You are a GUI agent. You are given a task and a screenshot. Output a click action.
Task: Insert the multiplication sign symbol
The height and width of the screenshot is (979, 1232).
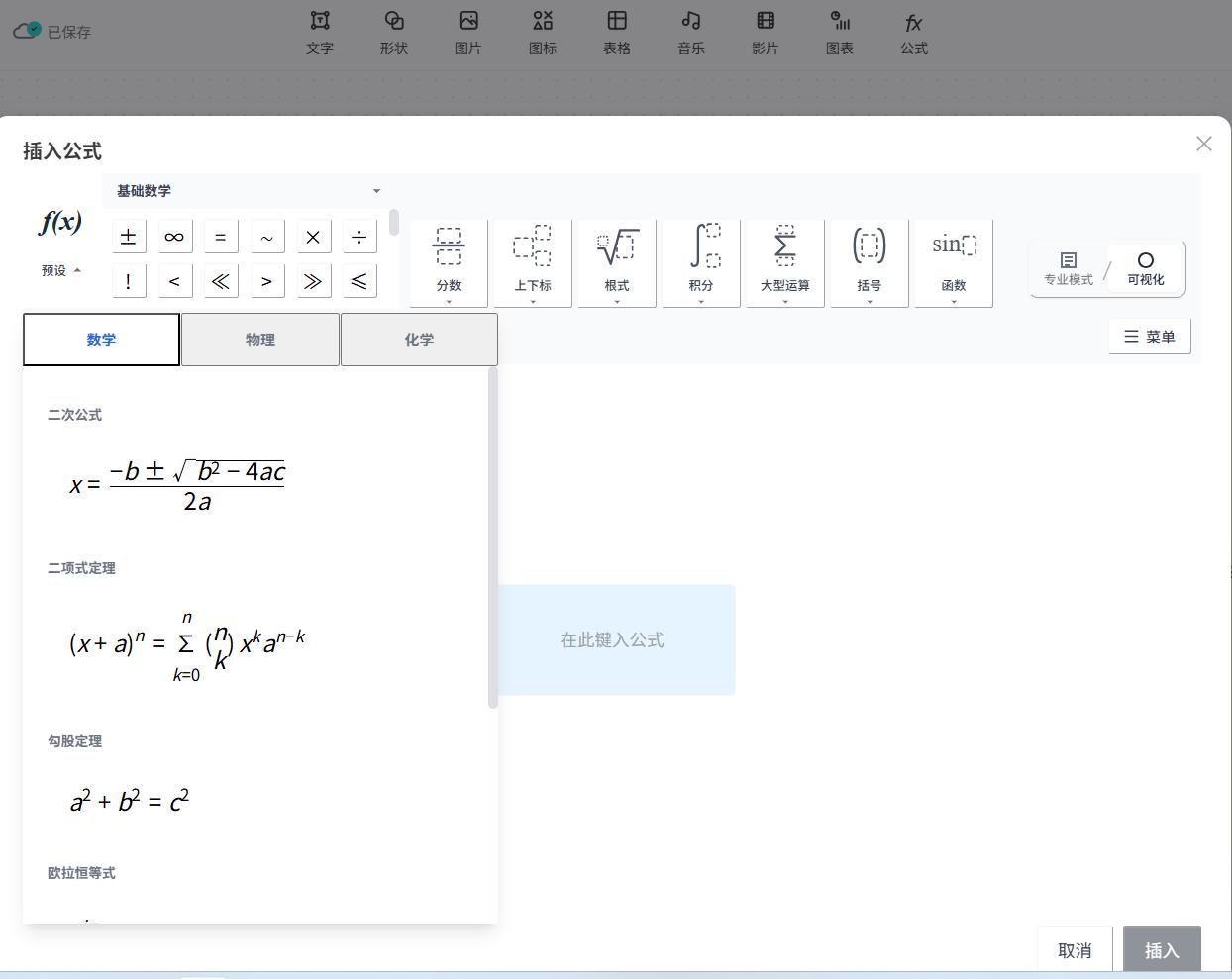coord(313,237)
